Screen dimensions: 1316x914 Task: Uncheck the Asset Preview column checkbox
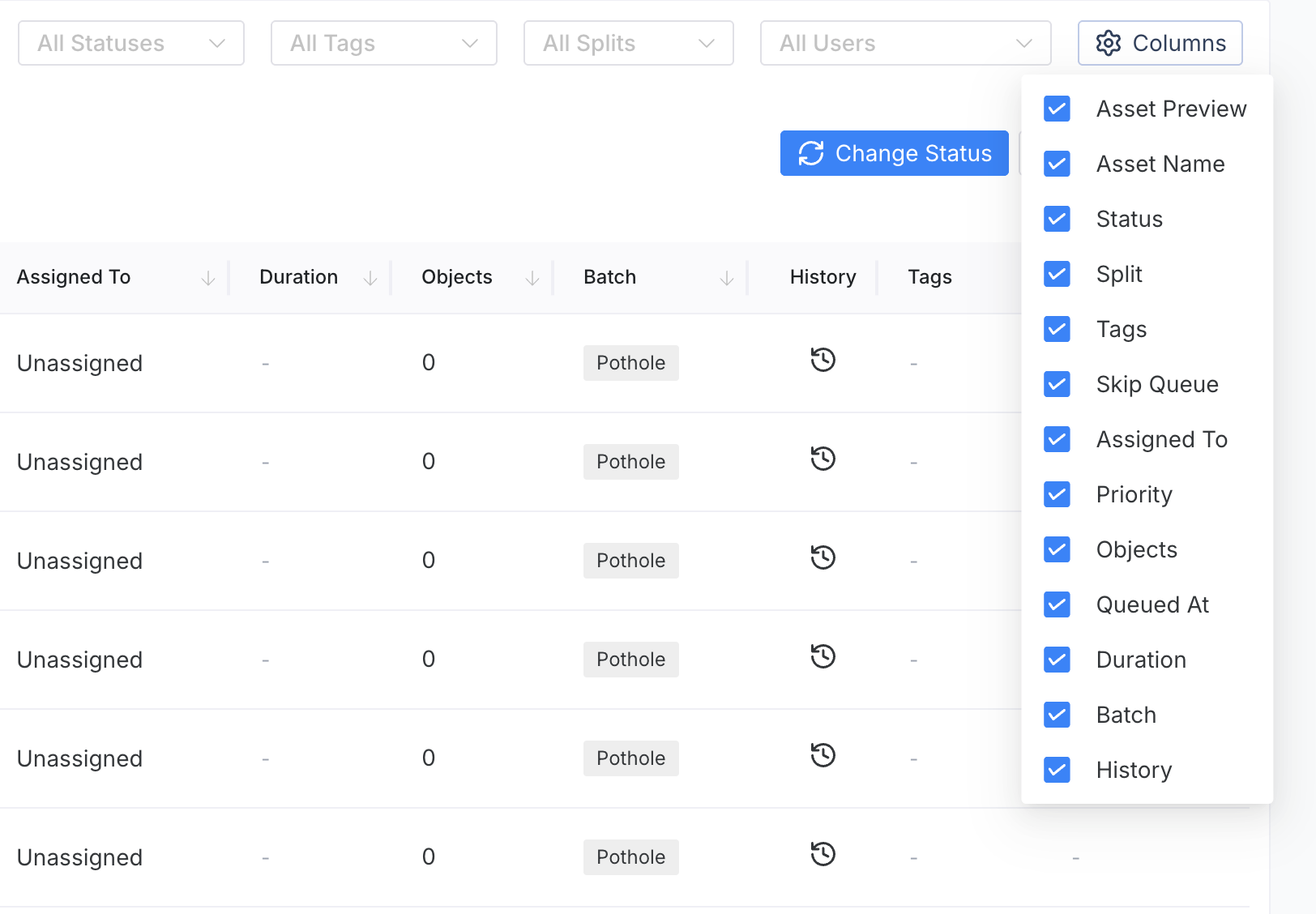(1057, 108)
